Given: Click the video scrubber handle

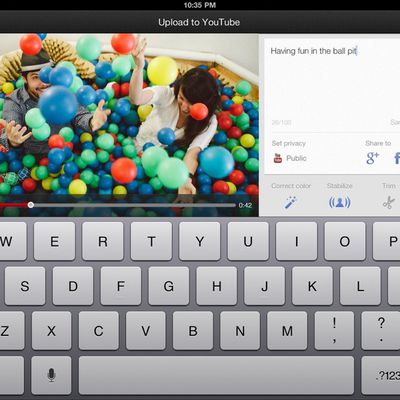Looking at the screenshot, I should coord(31,205).
